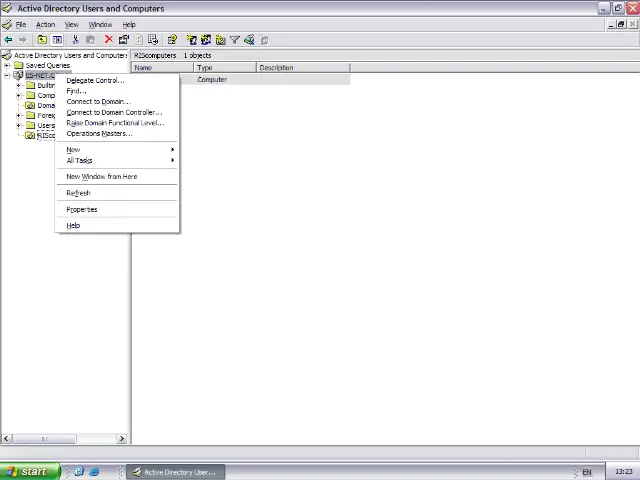Image resolution: width=640 pixels, height=480 pixels.
Task: Click the 13:23 clock in system tray
Action: (624, 472)
